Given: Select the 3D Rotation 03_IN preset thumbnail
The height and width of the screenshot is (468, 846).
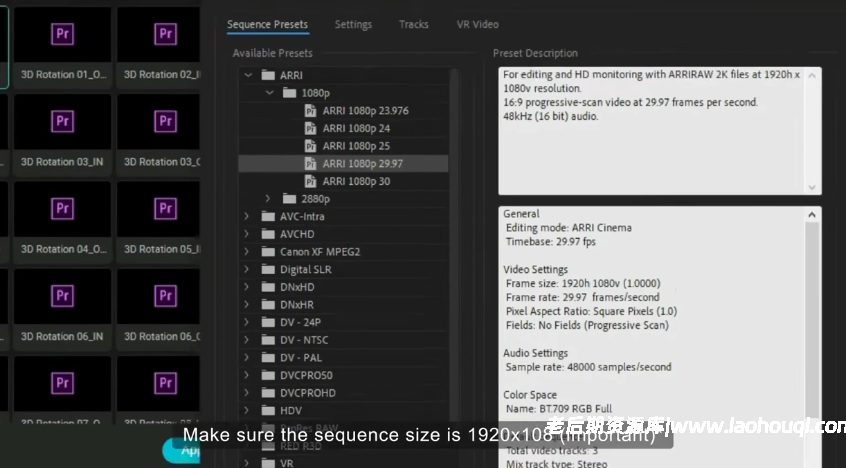Looking at the screenshot, I should pos(63,122).
